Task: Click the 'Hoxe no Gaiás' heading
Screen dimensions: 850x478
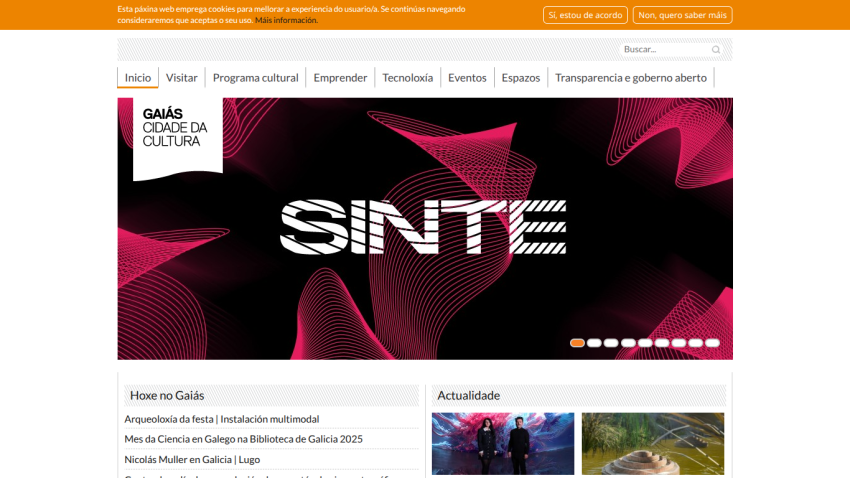Action: point(167,396)
